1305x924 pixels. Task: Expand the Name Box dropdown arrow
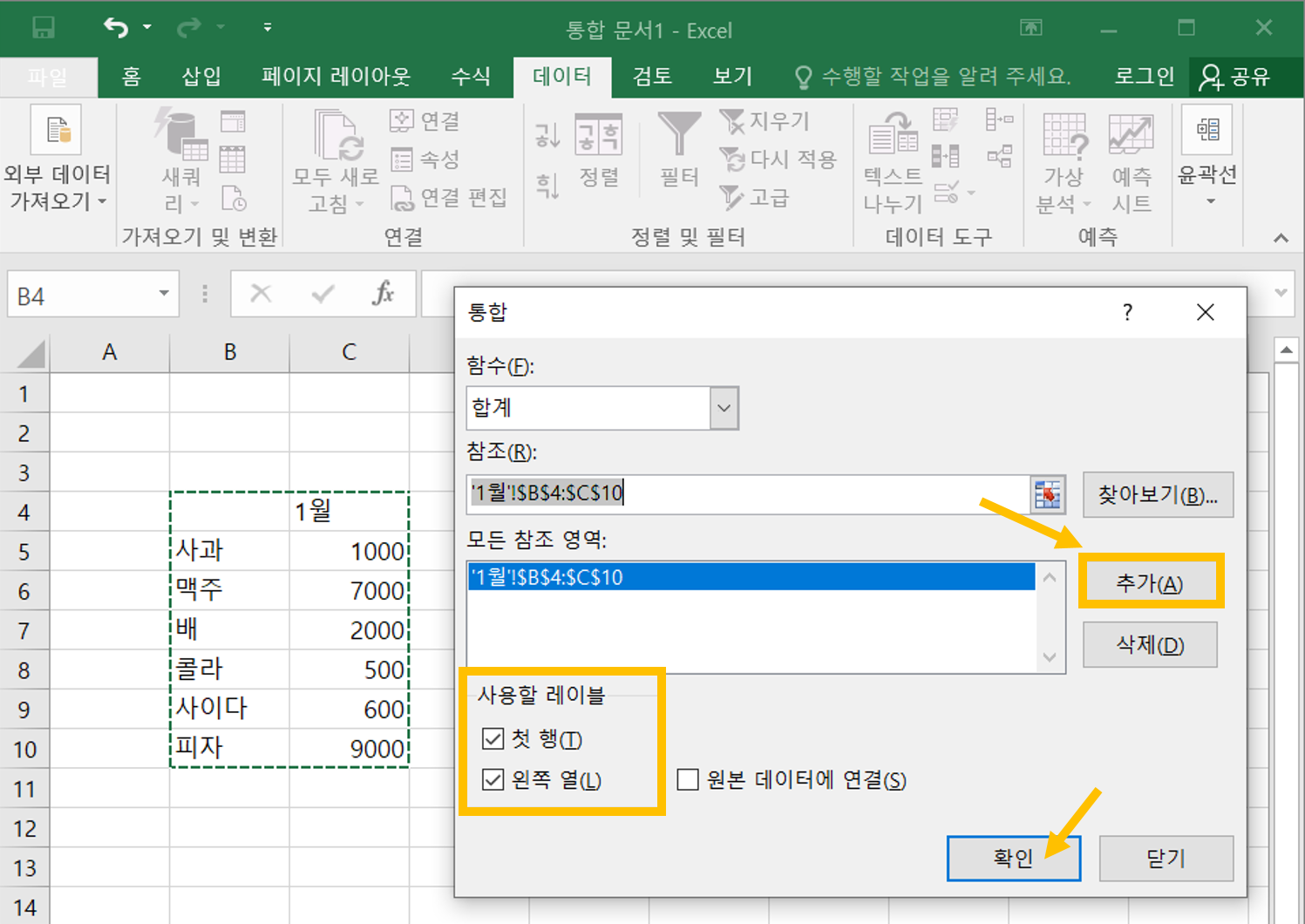(164, 295)
